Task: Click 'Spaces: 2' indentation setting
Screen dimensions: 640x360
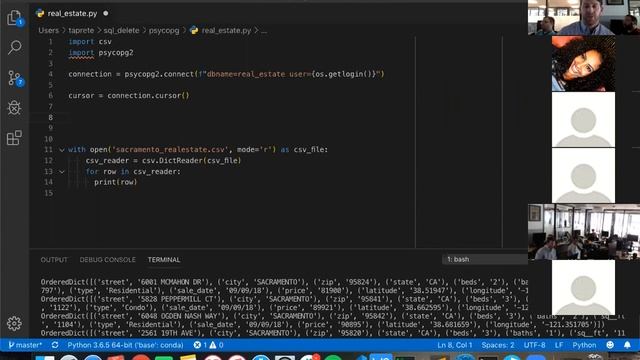Action: tap(498, 345)
